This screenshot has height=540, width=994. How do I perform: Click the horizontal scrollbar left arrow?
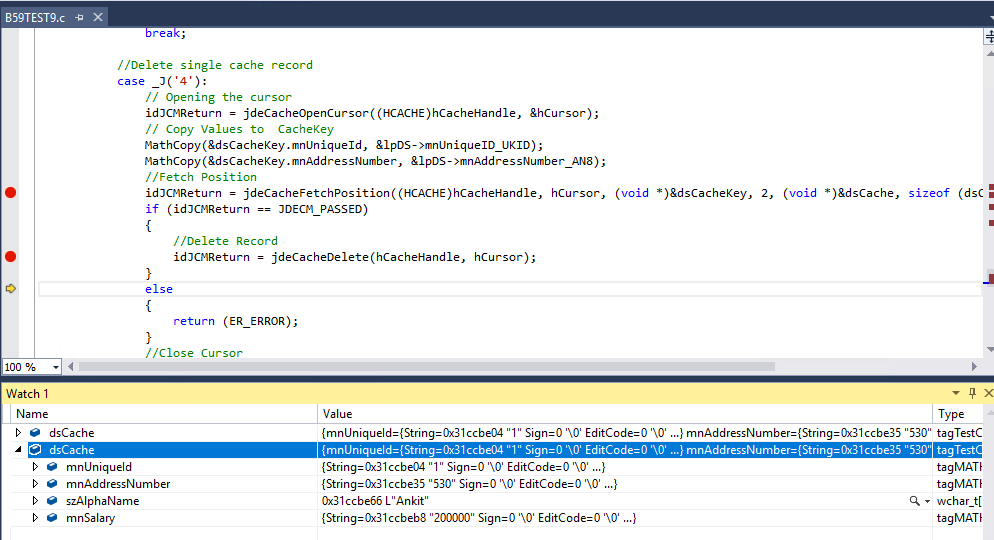click(70, 367)
